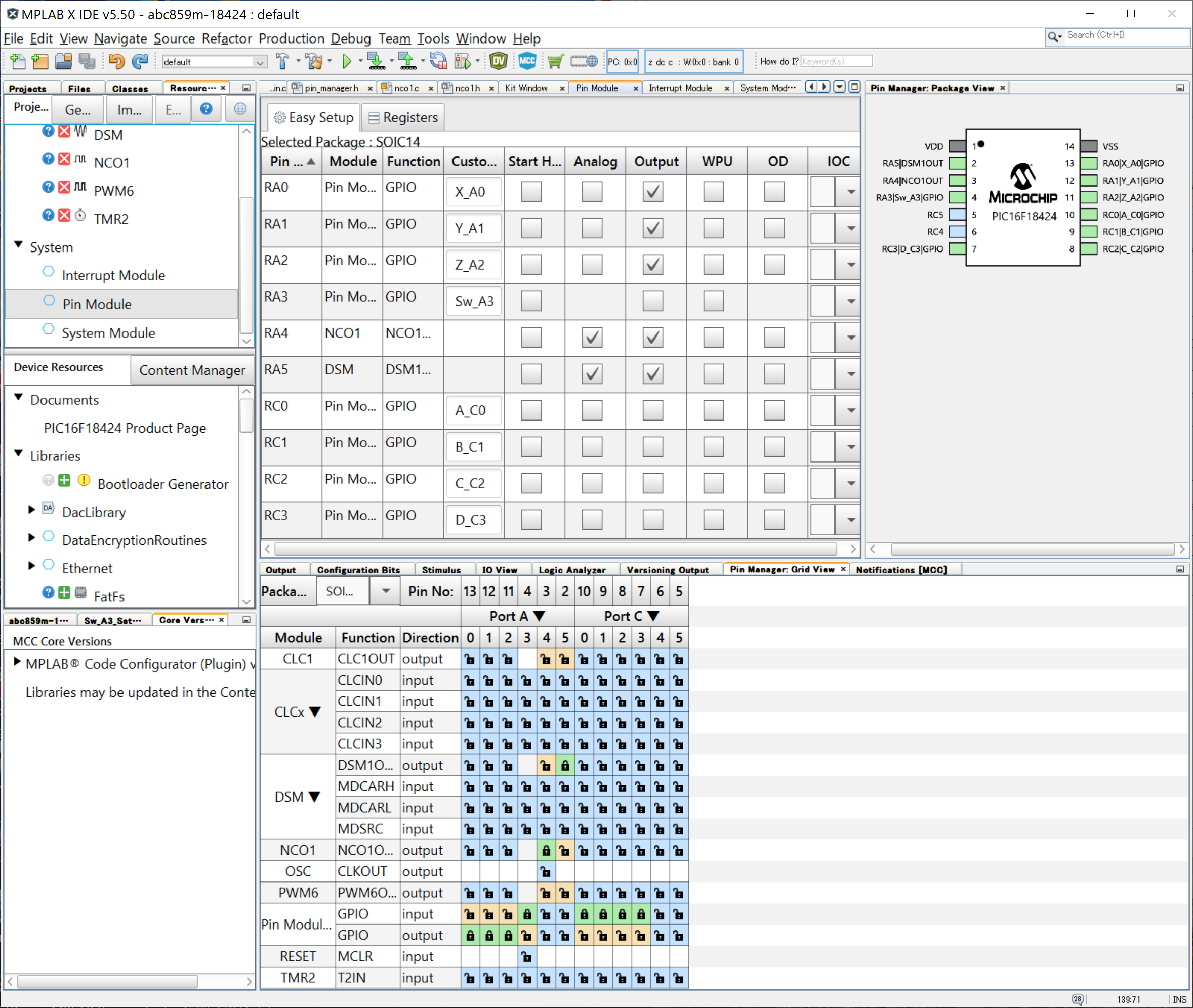Viewport: 1193px width, 1008px height.
Task: Build the project with the hammer icon
Action: [x=282, y=61]
